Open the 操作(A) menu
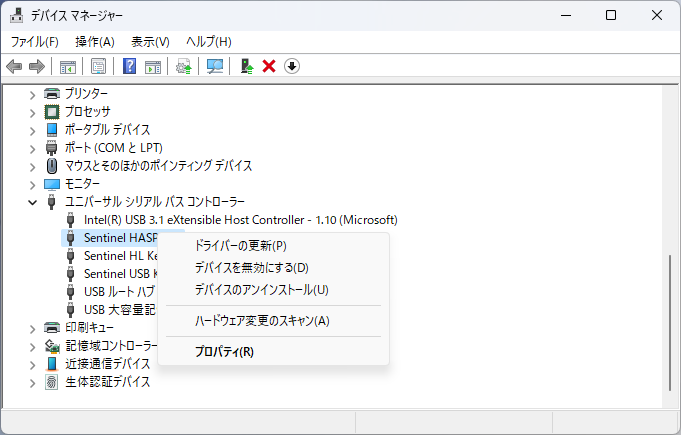Screen dimensions: 681x435 (95, 41)
